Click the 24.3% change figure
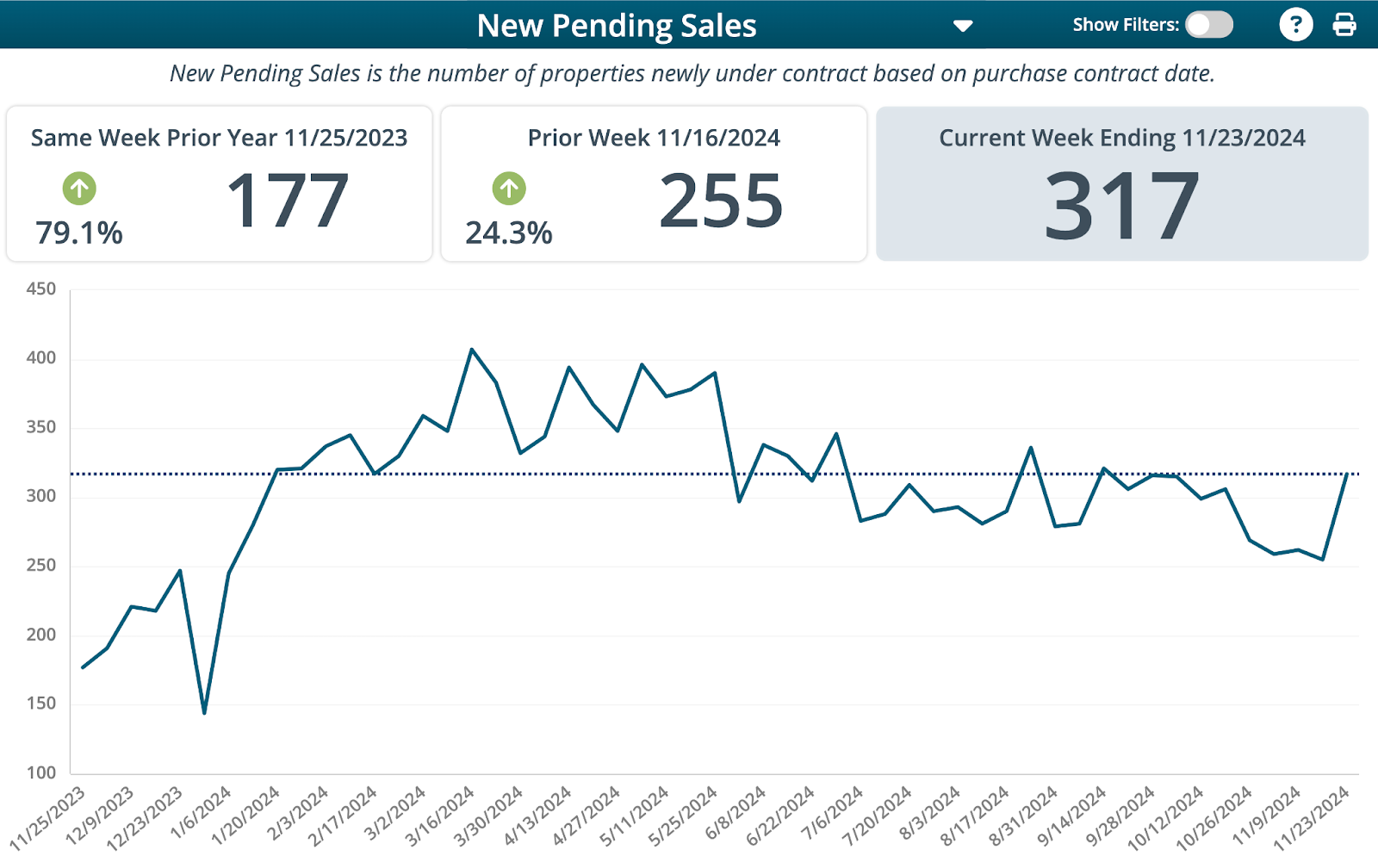Screen dimensions: 1378x868 coord(509,233)
